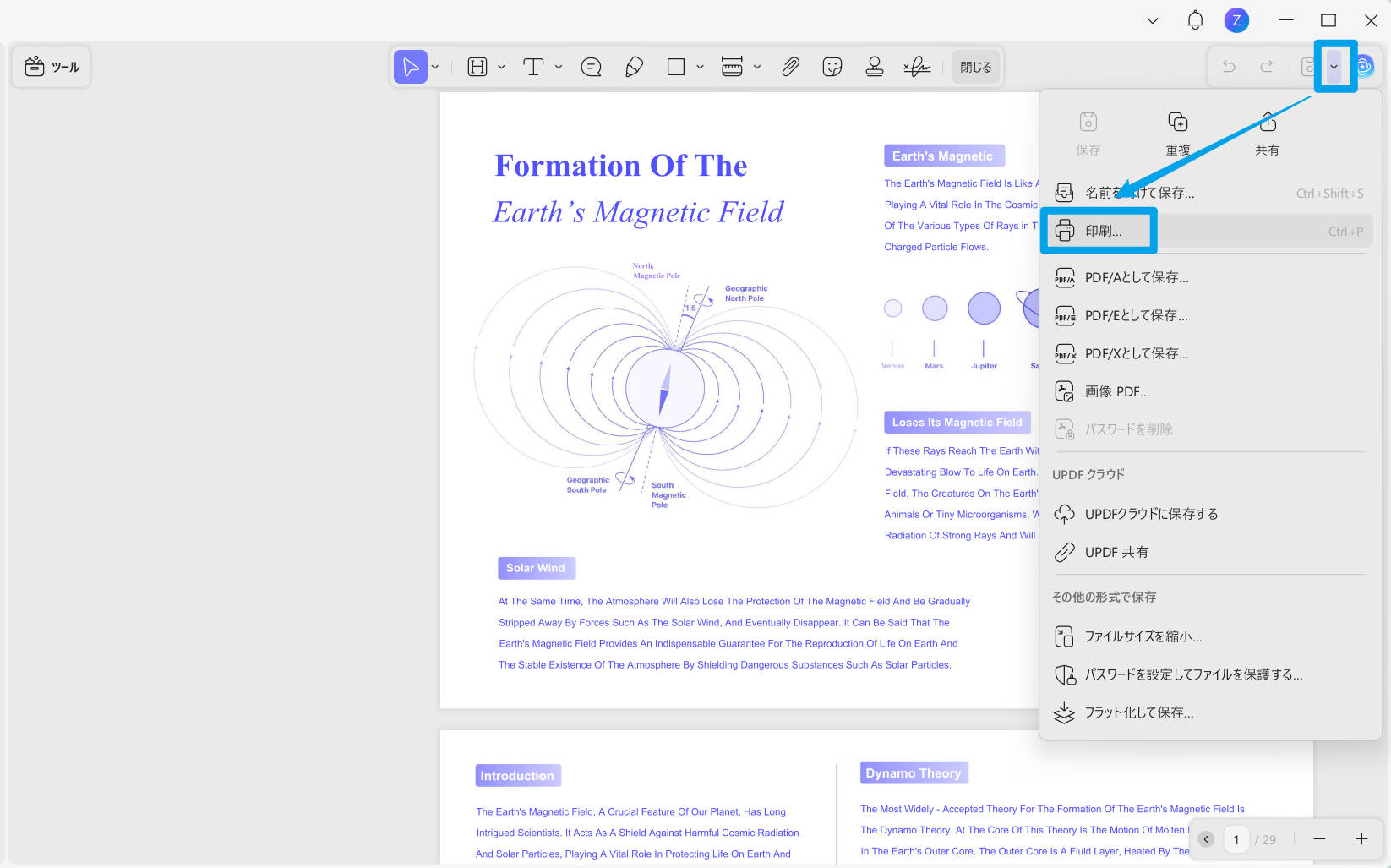Click the 閉じる button
The width and height of the screenshot is (1391, 868).
tap(976, 67)
